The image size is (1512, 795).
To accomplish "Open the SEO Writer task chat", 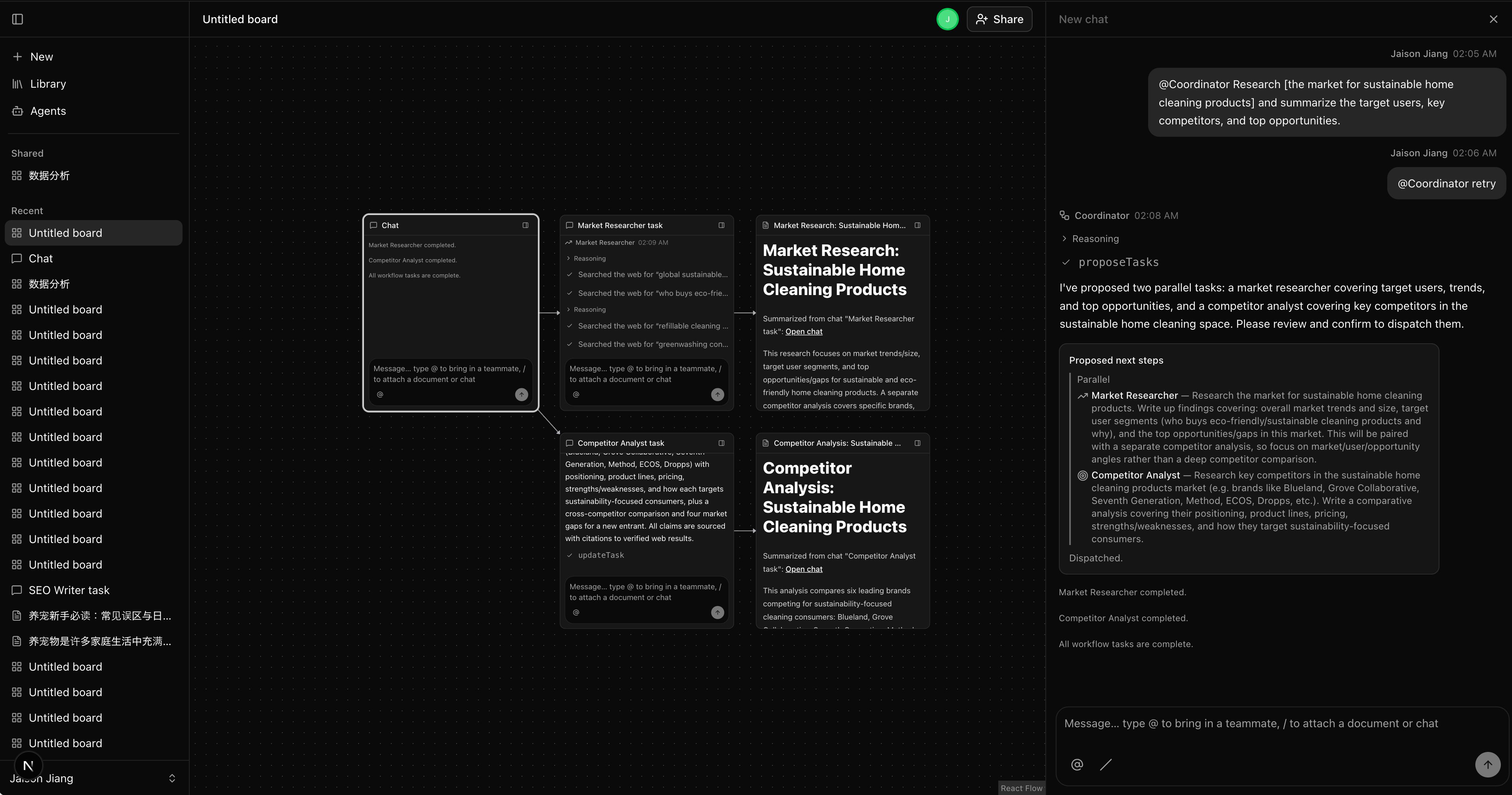I will 94,590.
